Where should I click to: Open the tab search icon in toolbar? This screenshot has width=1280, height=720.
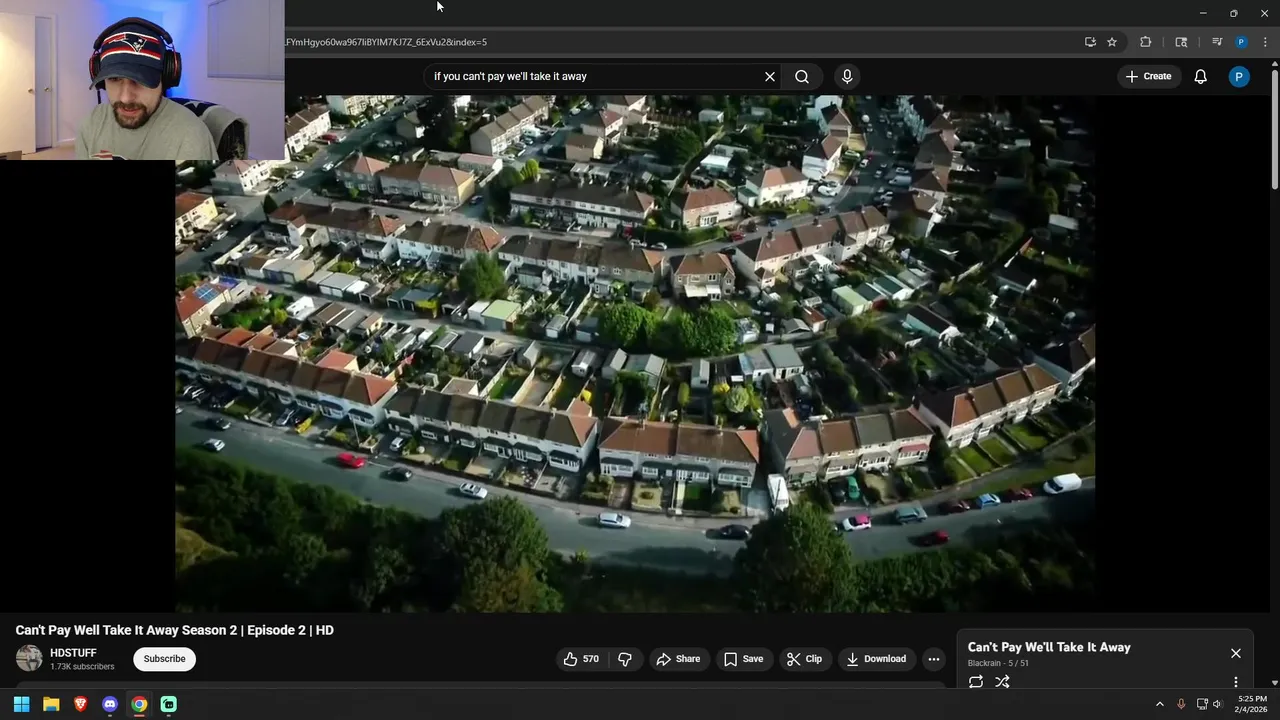pos(1181,42)
